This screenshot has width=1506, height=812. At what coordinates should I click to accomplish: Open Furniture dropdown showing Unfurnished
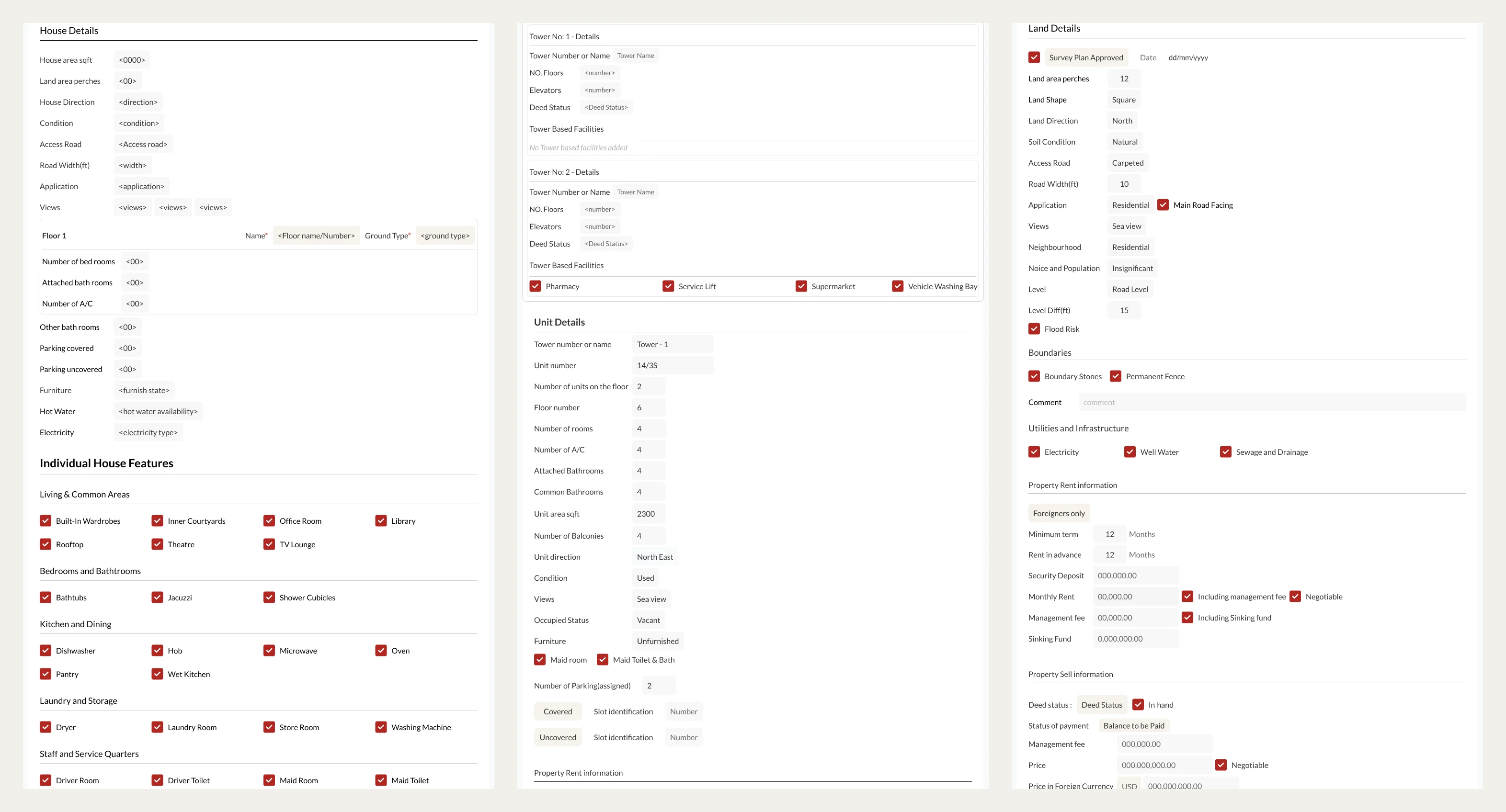(658, 641)
